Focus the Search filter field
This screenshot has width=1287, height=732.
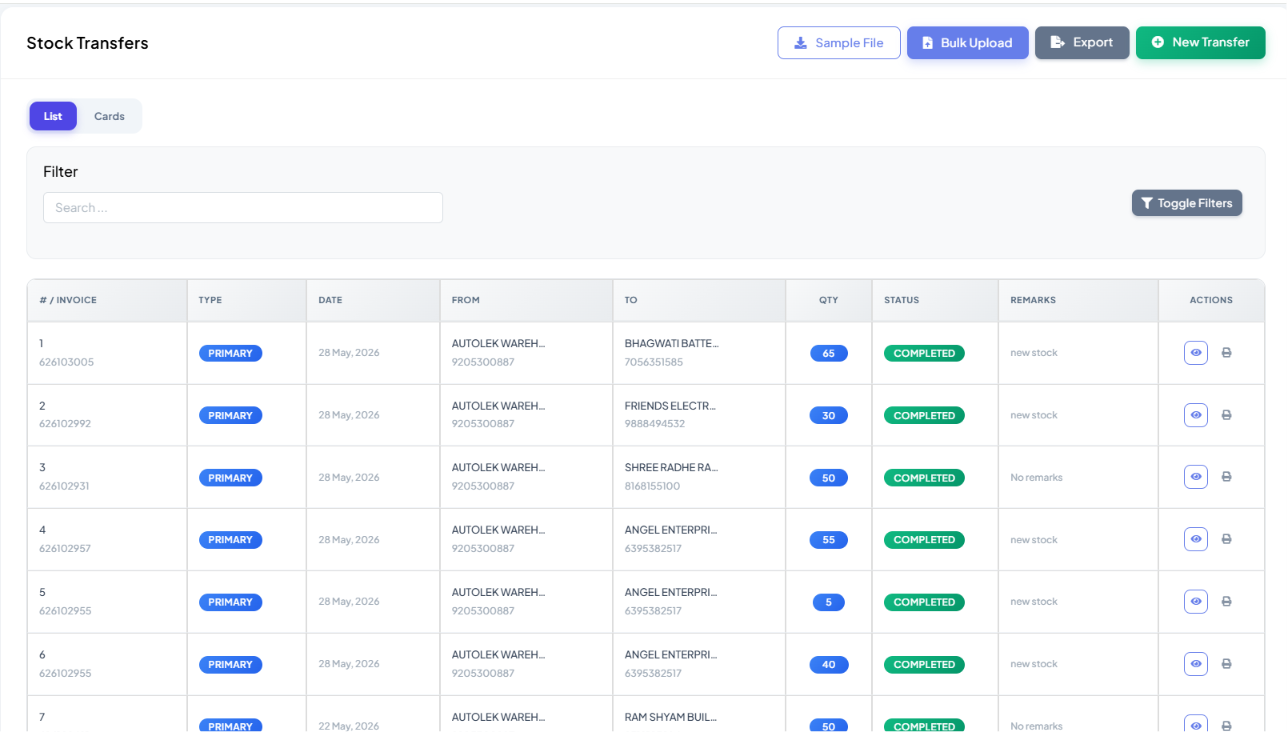pyautogui.click(x=243, y=208)
